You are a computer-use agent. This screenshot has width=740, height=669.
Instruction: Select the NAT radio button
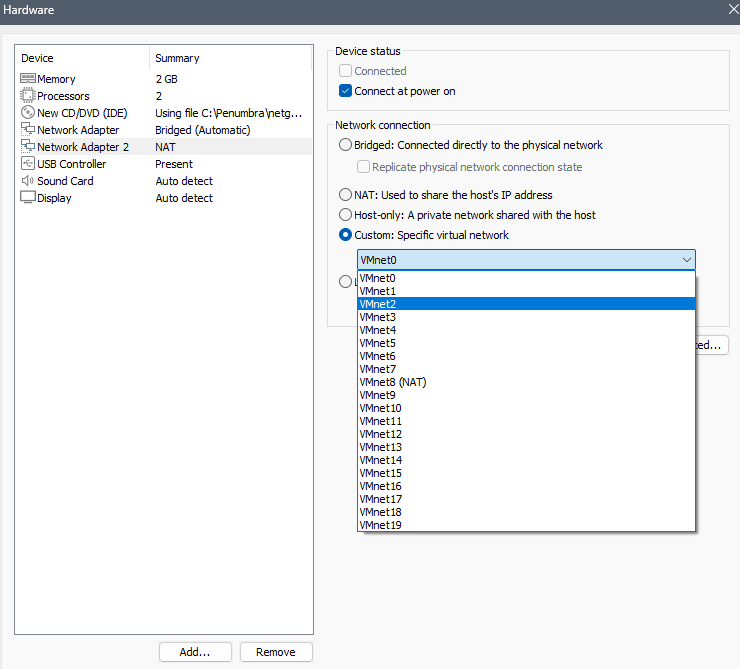[345, 195]
